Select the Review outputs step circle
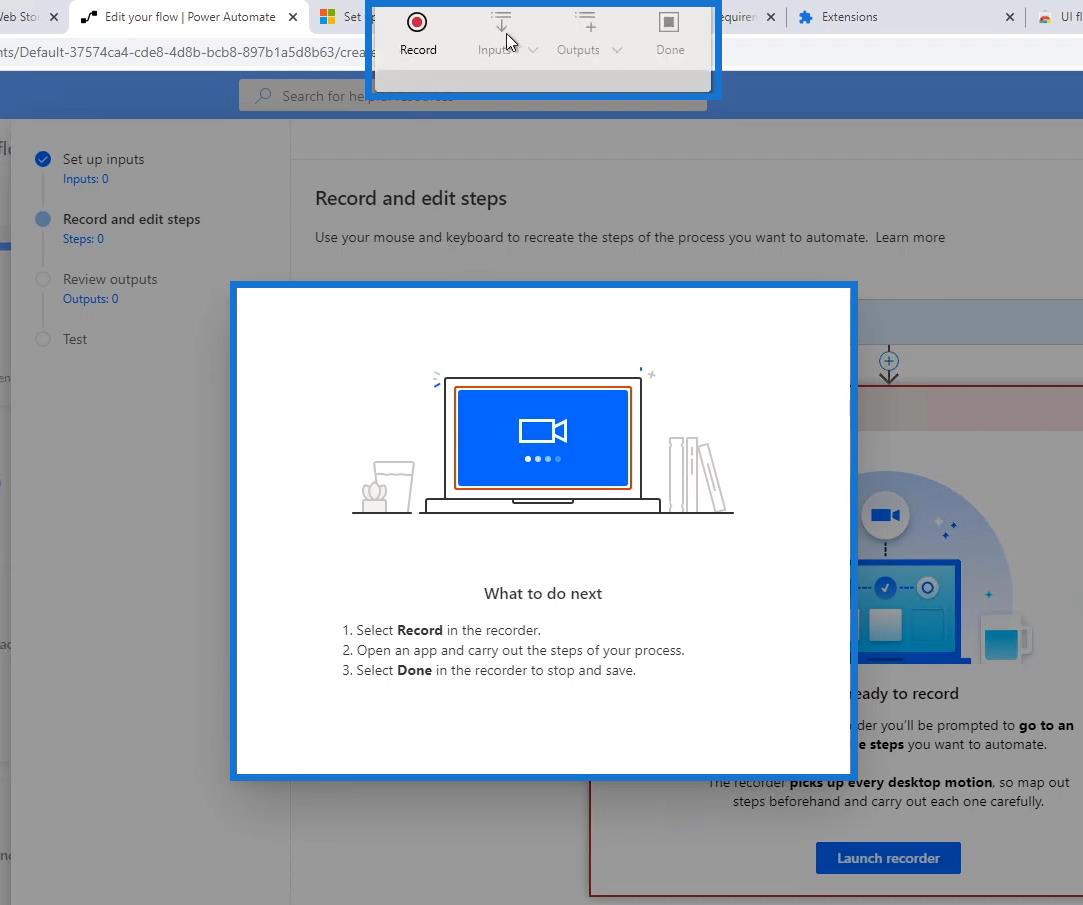This screenshot has height=905, width=1083. [x=43, y=279]
